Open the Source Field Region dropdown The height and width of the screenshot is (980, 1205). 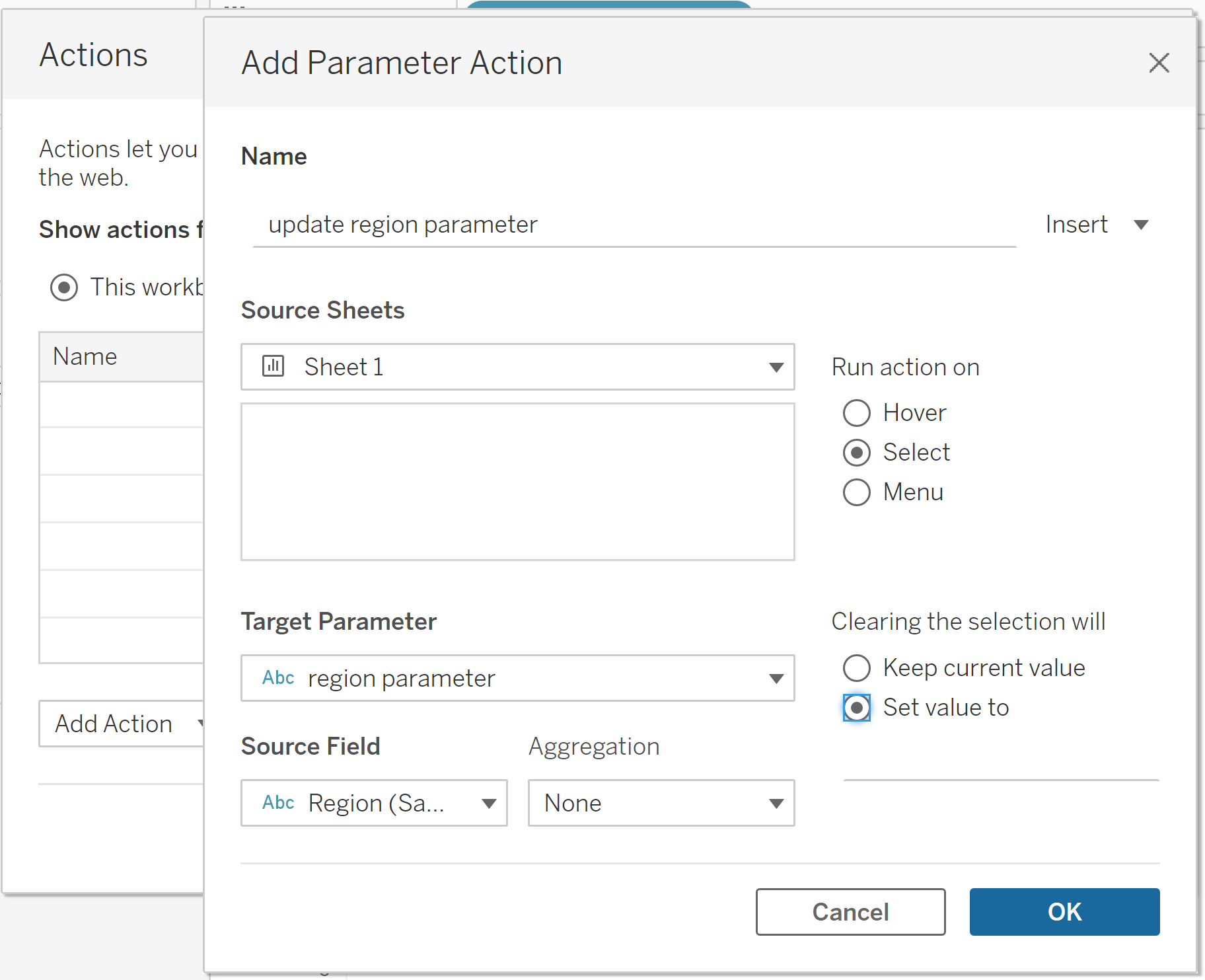489,804
